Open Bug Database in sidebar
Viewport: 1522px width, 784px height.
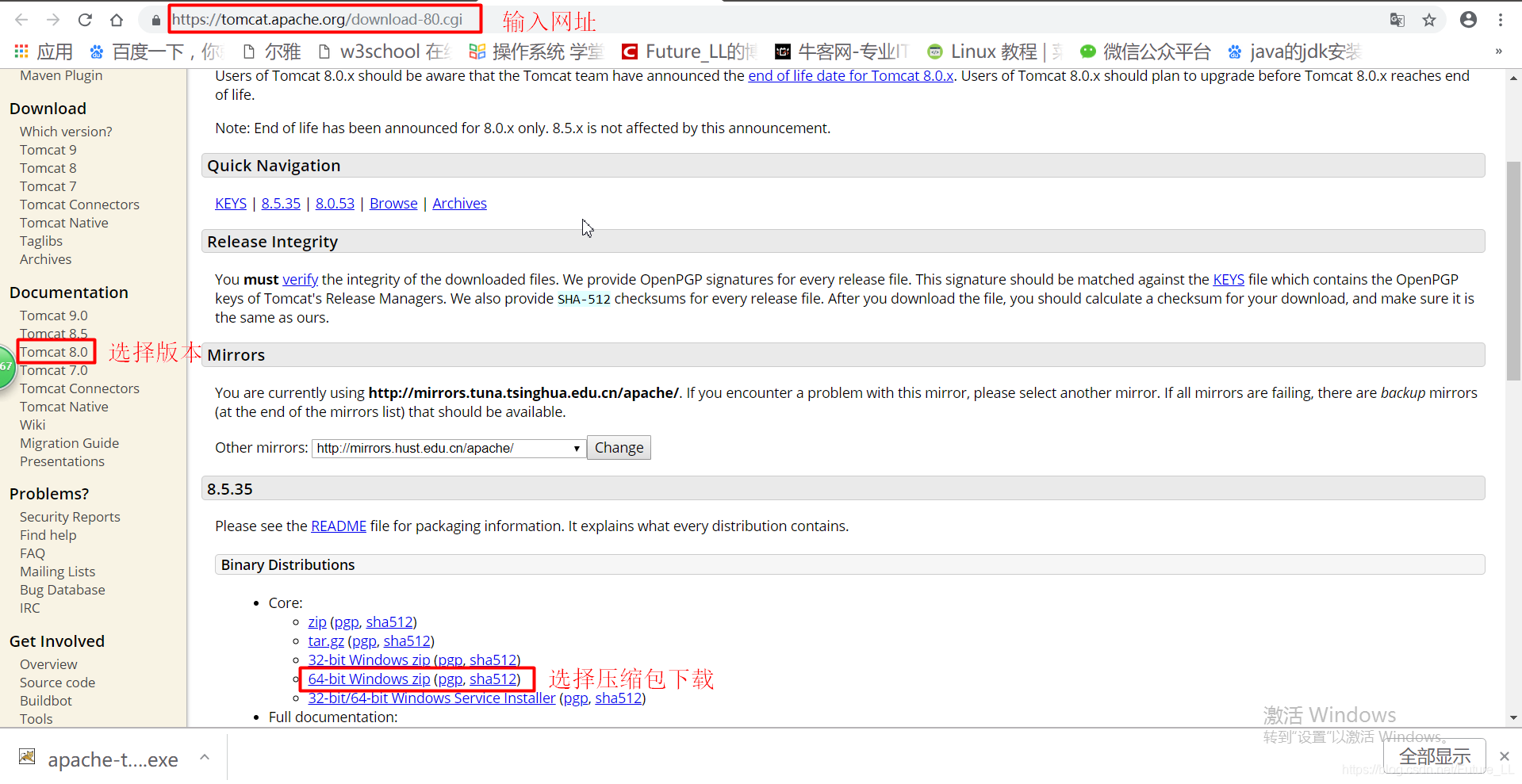pyautogui.click(x=63, y=590)
